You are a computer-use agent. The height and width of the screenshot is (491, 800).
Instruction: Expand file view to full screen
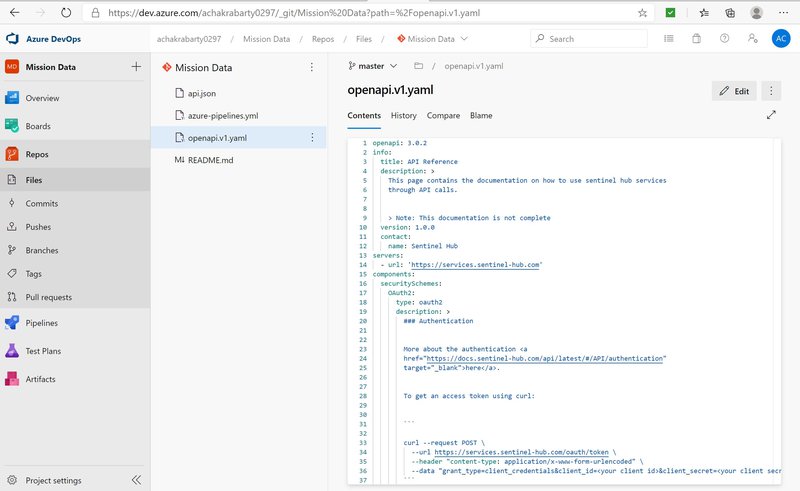(x=771, y=115)
